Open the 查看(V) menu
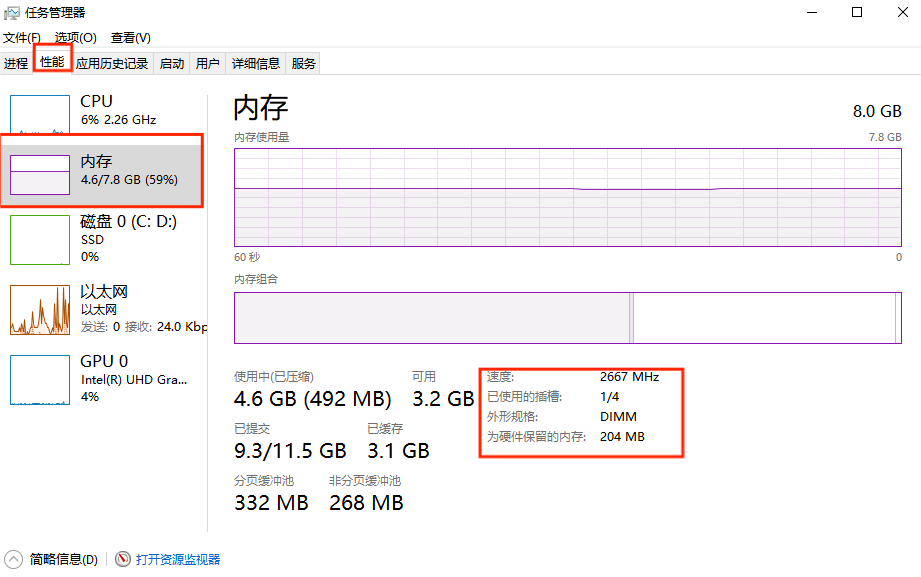The image size is (921, 577). pos(130,38)
